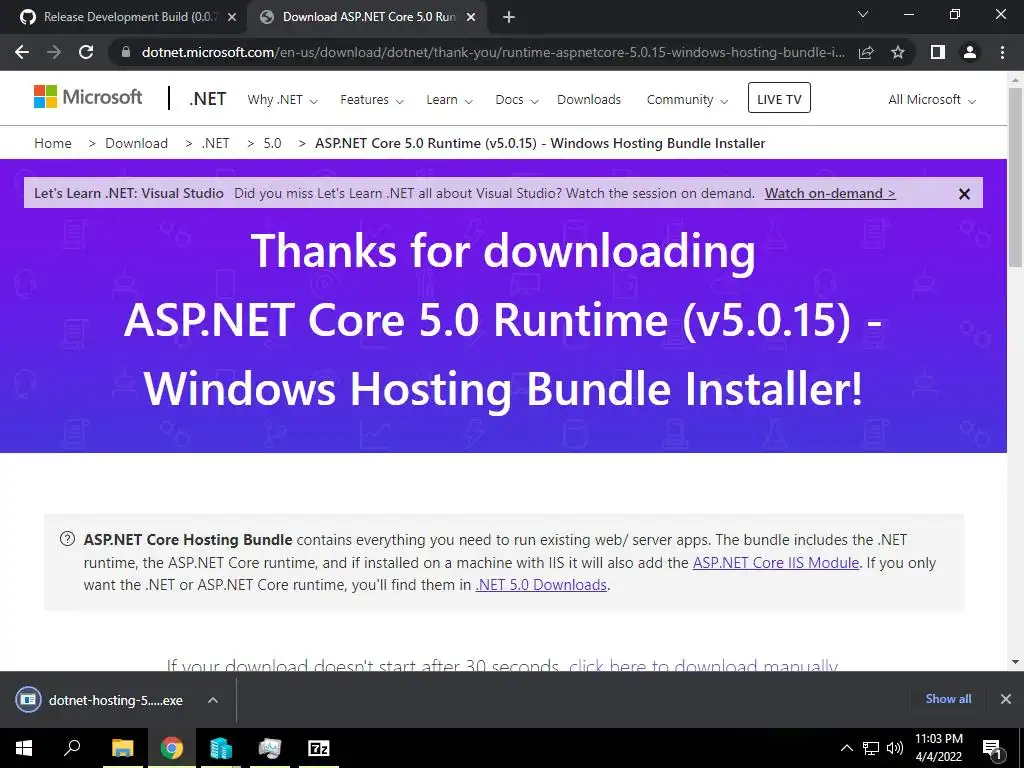Open a new tab with the plus icon
1024x768 pixels.
coord(509,17)
